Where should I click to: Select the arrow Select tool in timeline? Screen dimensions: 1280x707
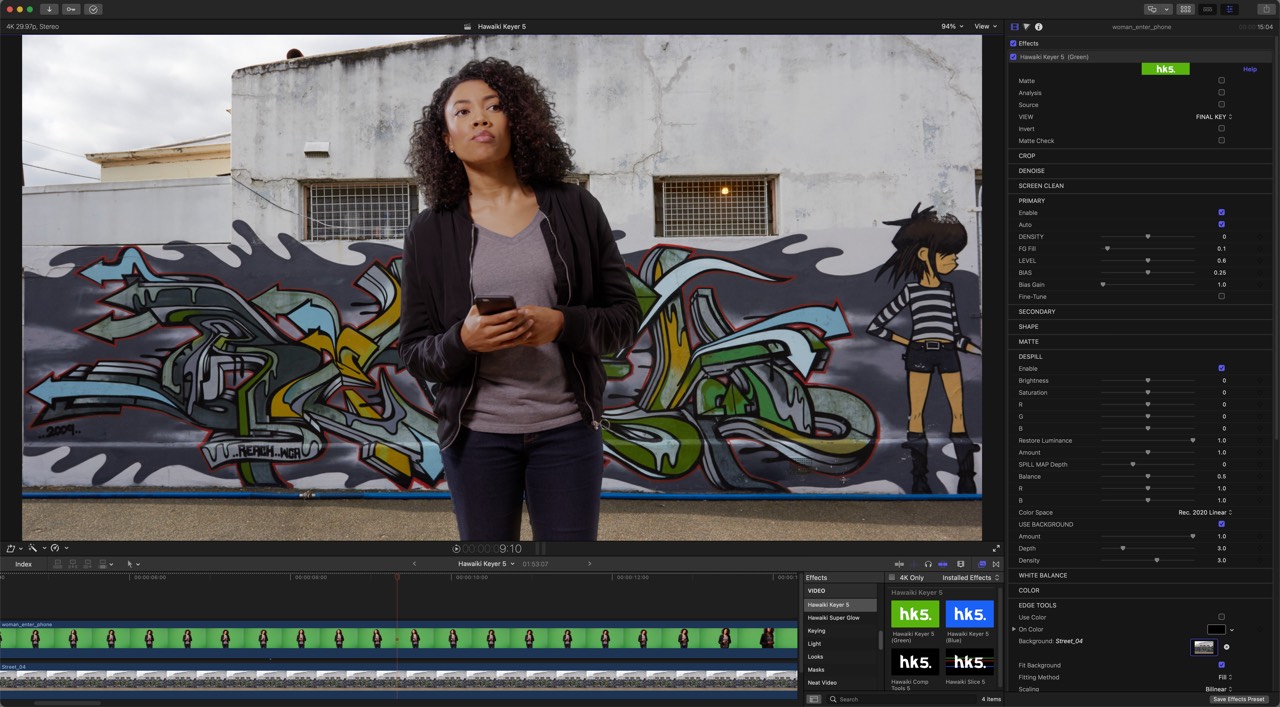132,564
